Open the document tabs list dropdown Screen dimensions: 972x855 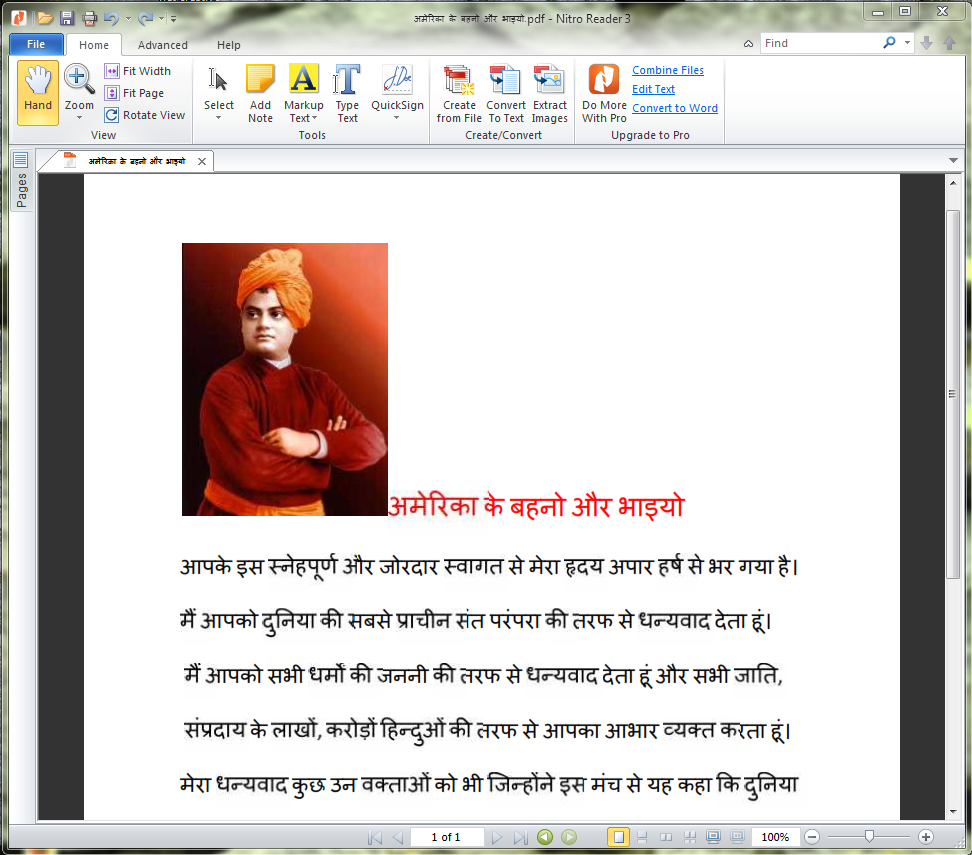(x=953, y=161)
